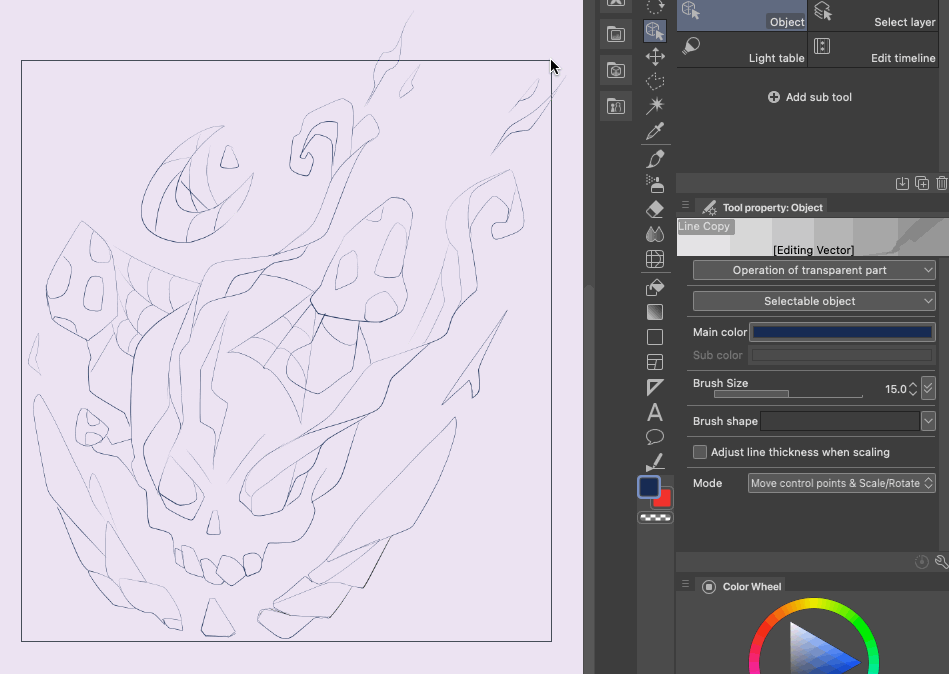Select the Airbrush tool
This screenshot has height=674, width=949.
coord(655,183)
